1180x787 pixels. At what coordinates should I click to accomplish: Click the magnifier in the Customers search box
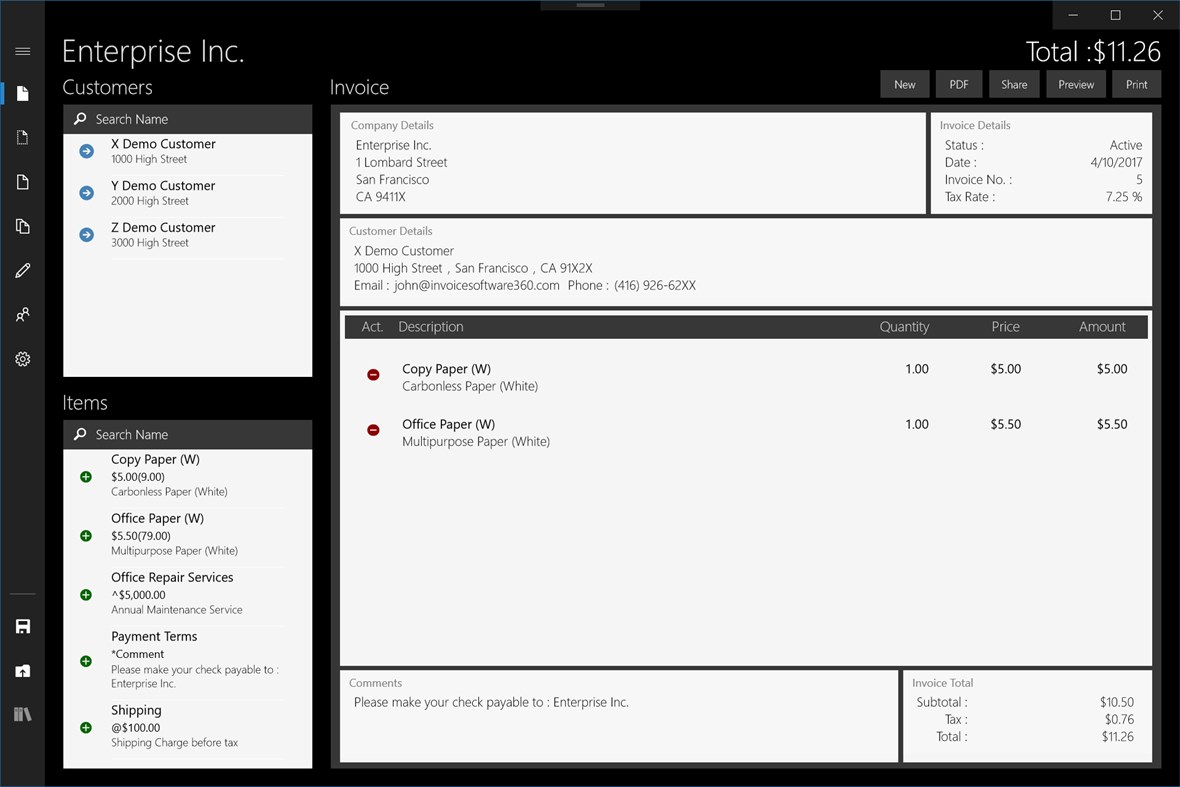80,118
